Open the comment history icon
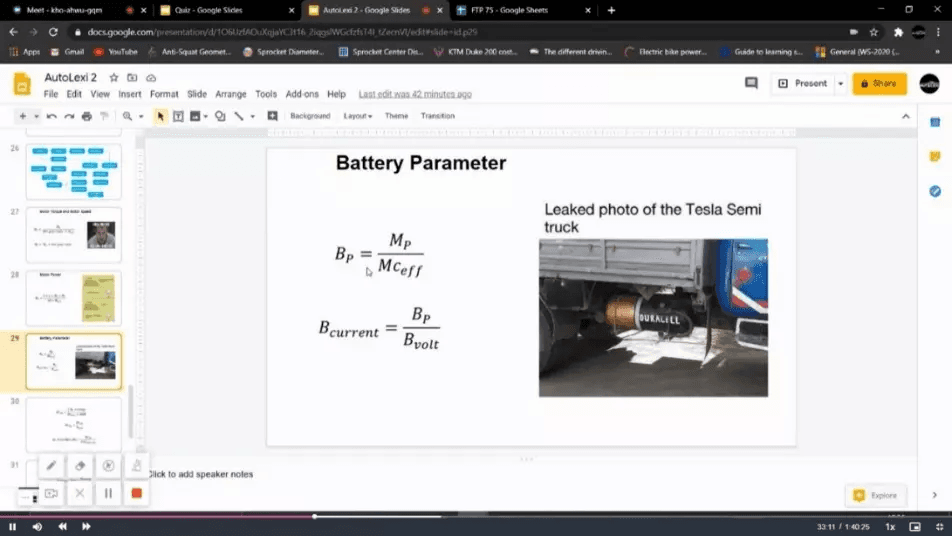The width and height of the screenshot is (952, 536). 751,83
